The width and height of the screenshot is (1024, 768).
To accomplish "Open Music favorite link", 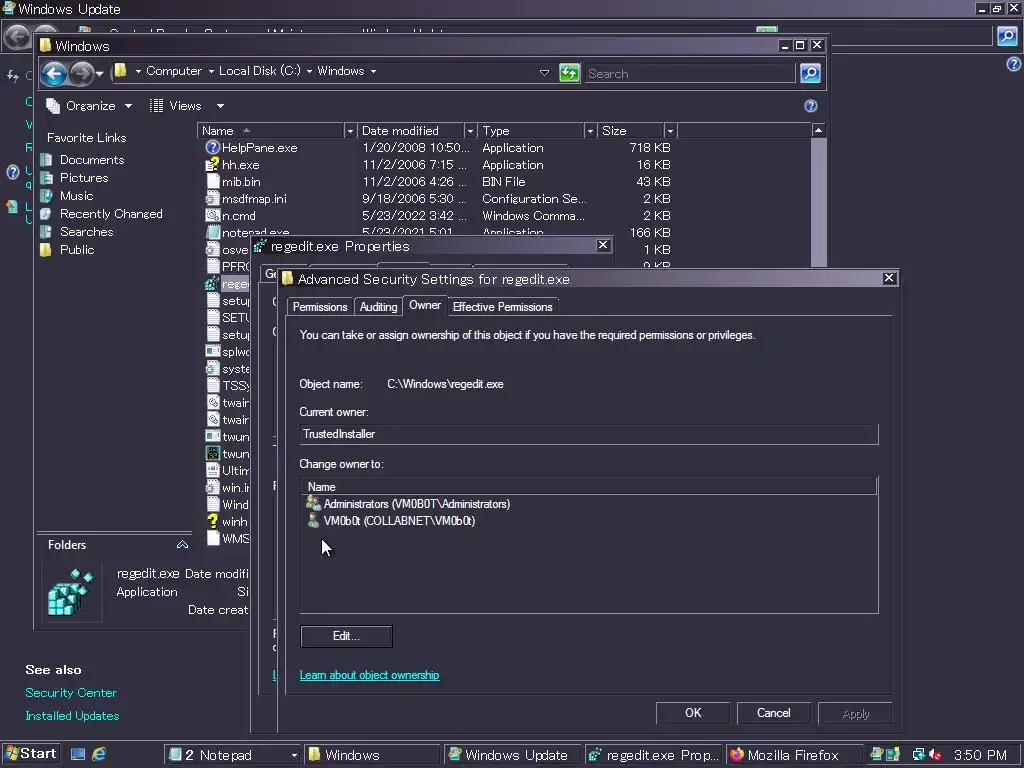I will 76,196.
